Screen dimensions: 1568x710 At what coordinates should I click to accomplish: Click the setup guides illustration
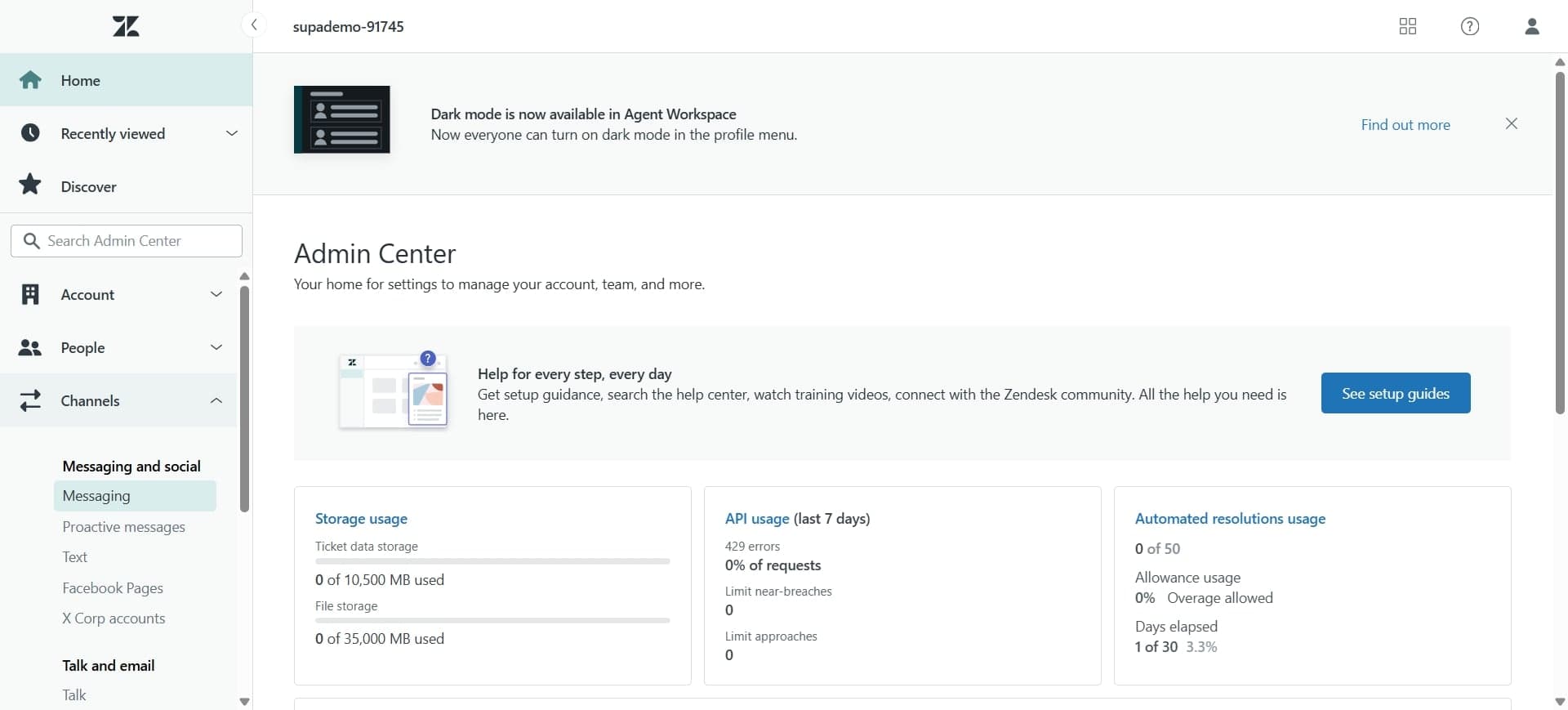[x=394, y=391]
